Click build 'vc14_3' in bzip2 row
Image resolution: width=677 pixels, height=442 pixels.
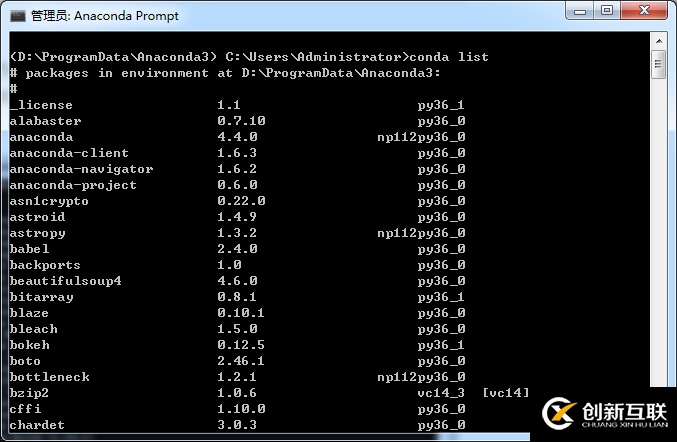point(441,393)
